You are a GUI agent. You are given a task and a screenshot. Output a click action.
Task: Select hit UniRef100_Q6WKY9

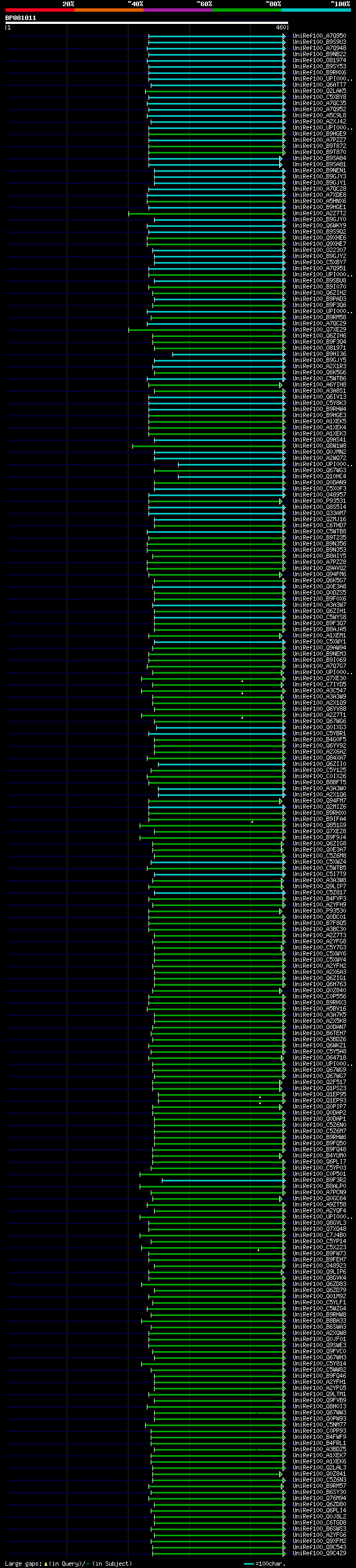[x=319, y=225]
